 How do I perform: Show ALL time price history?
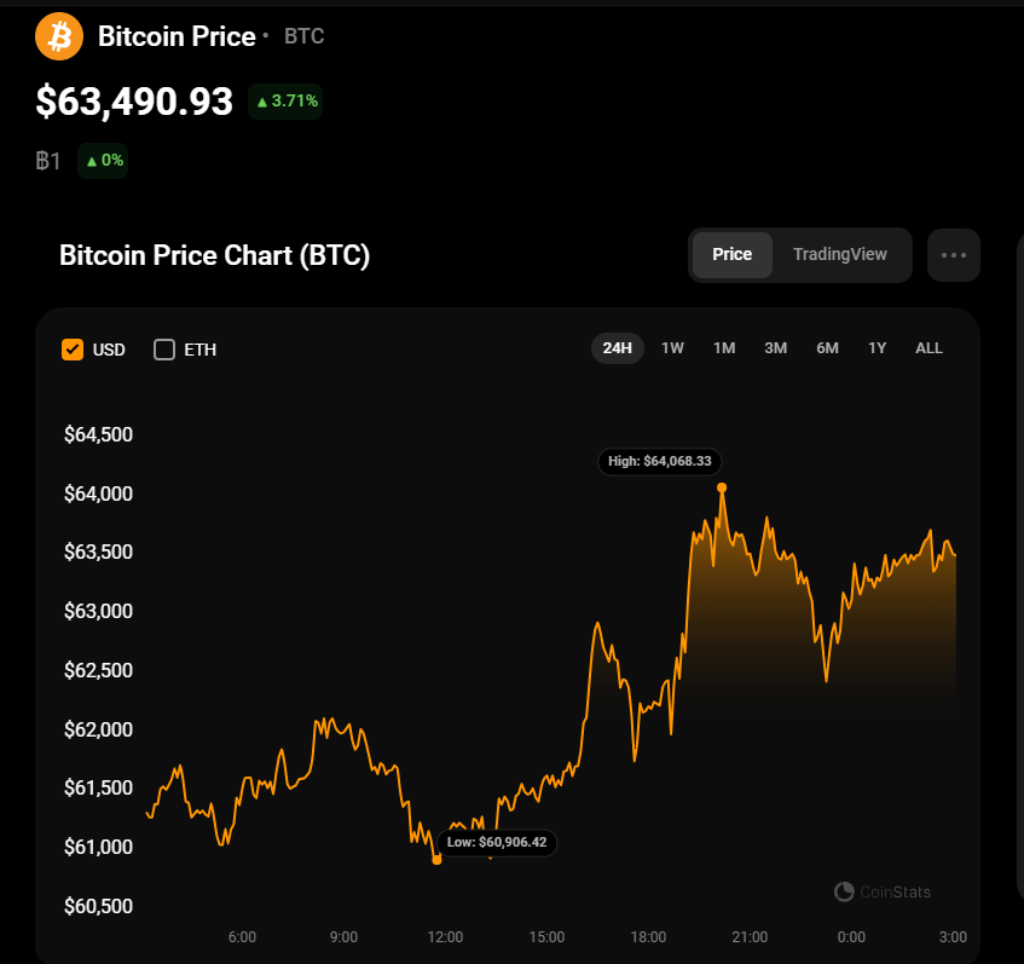click(929, 348)
